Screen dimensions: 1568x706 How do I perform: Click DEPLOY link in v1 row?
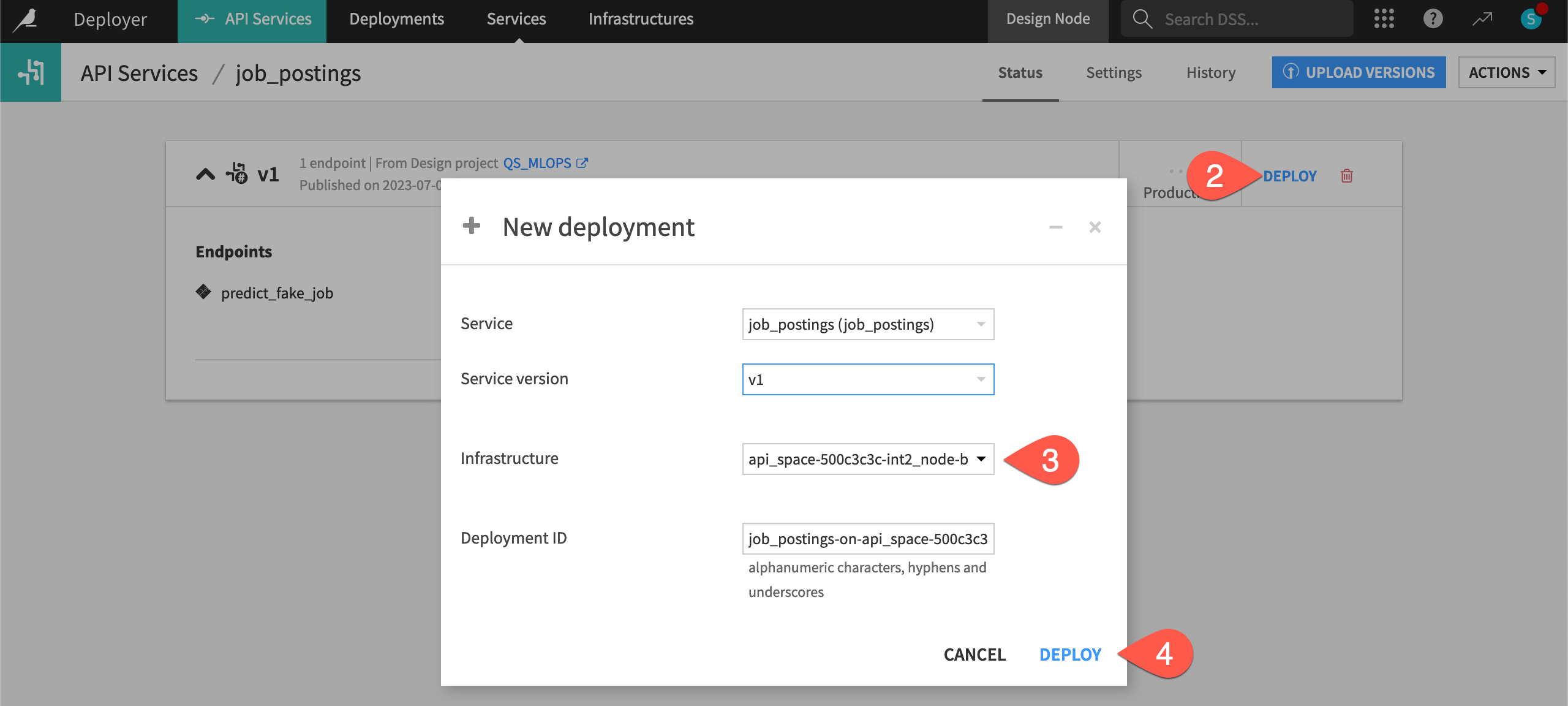pyautogui.click(x=1289, y=176)
